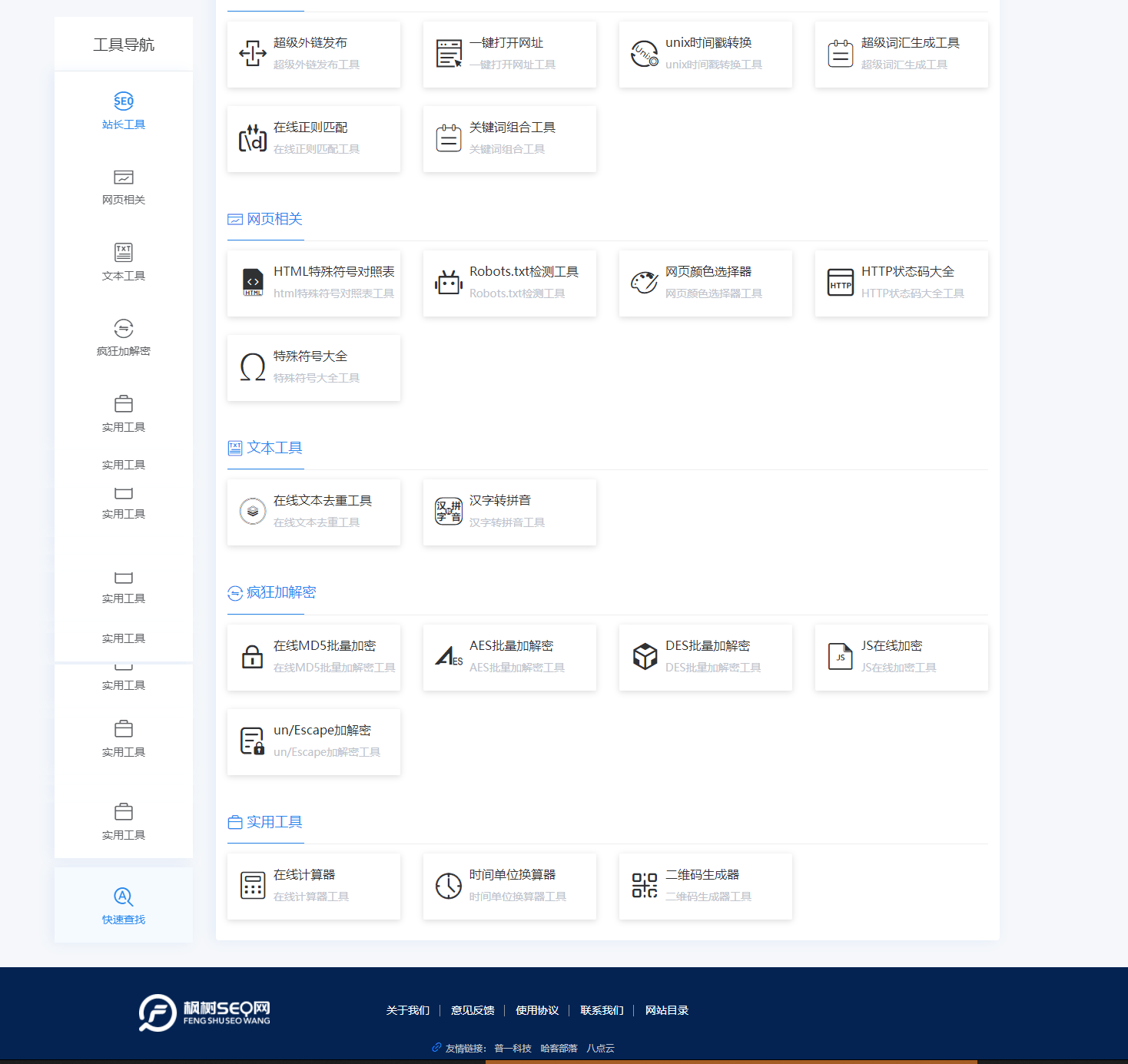Click the Robots.txt检测工具 robot icon
Image resolution: width=1128 pixels, height=1064 pixels.
pyautogui.click(x=449, y=283)
